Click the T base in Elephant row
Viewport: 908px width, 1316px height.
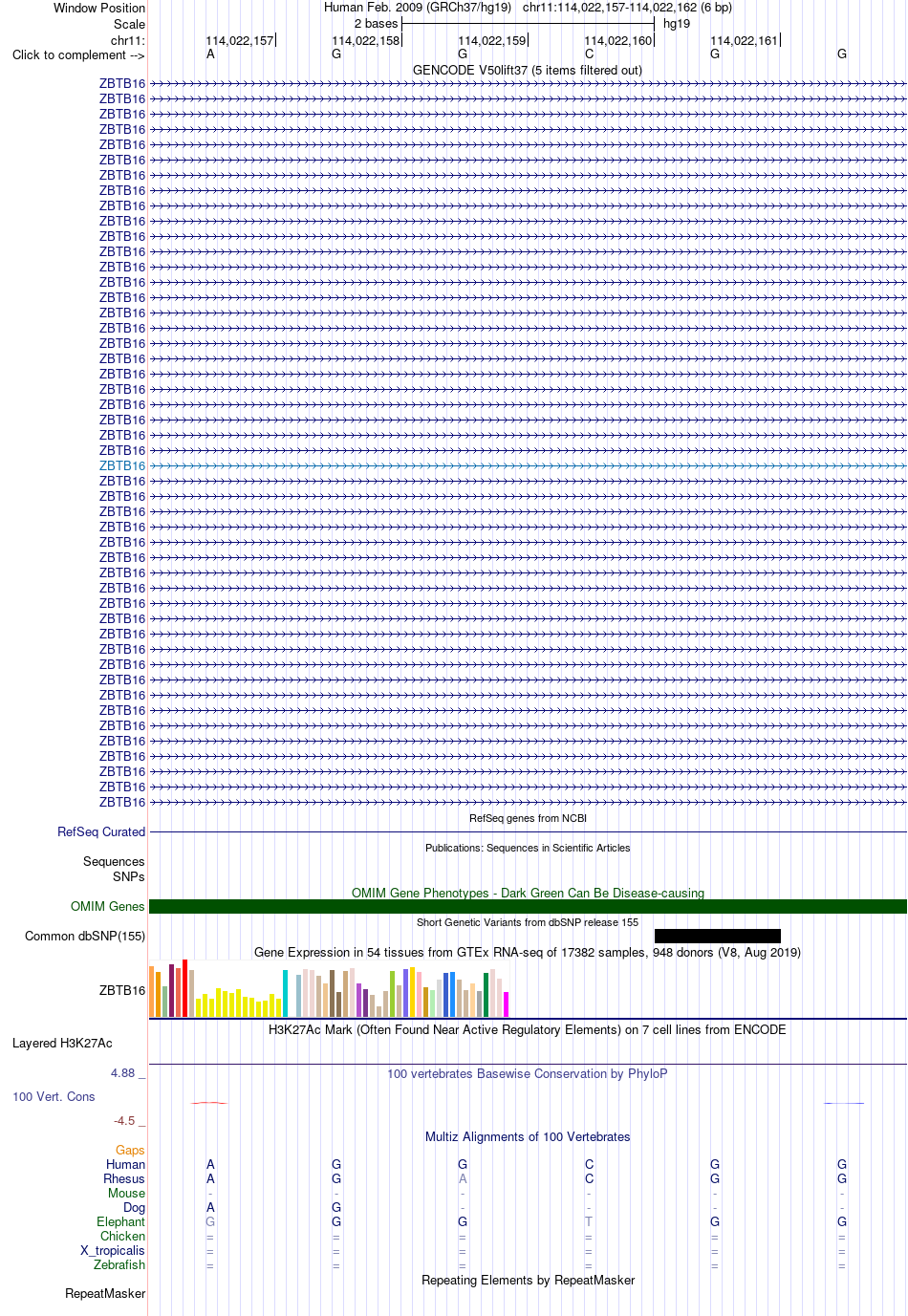[589, 1221]
